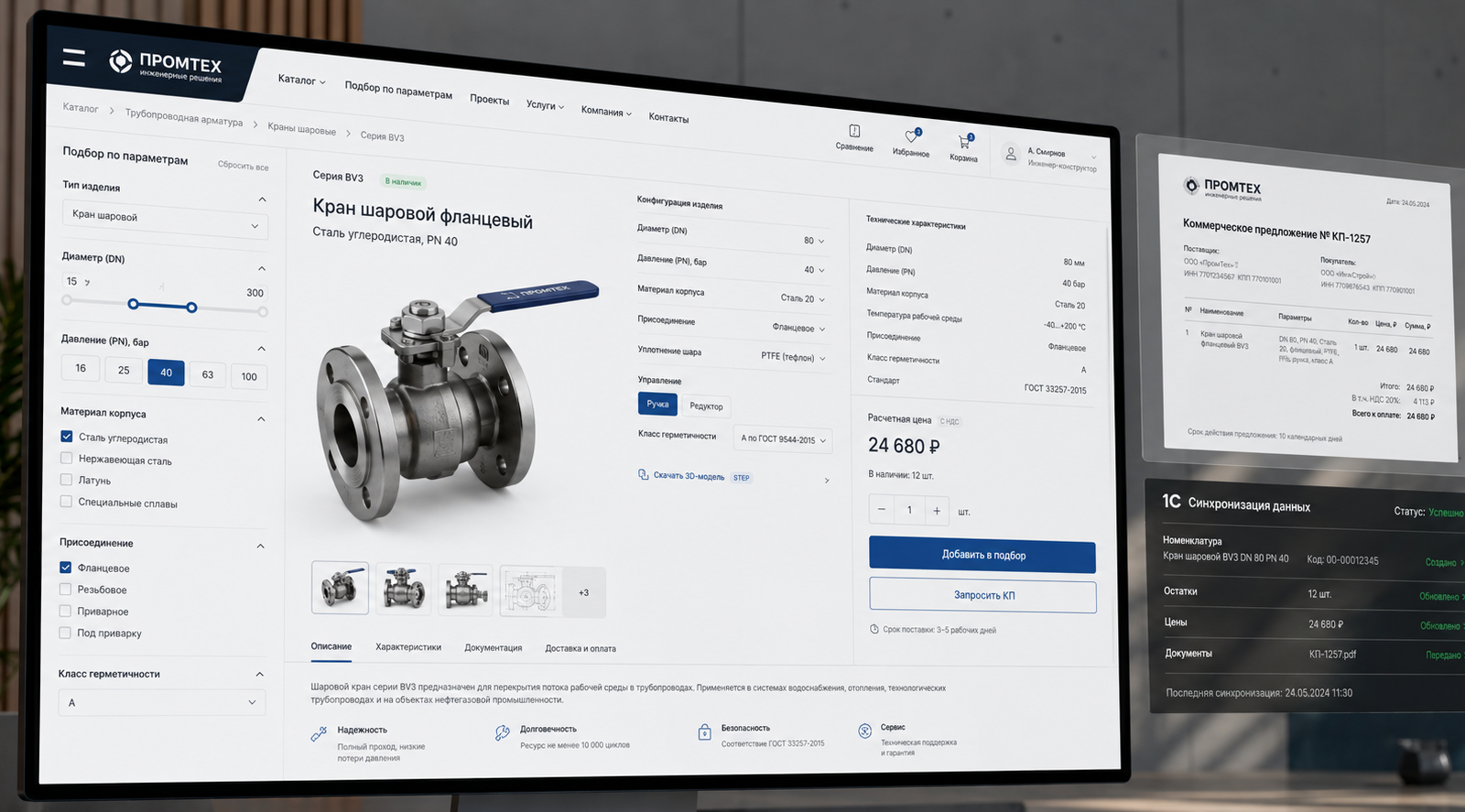Click the Безопасность lock icon
Image resolution: width=1465 pixels, height=812 pixels.
704,732
